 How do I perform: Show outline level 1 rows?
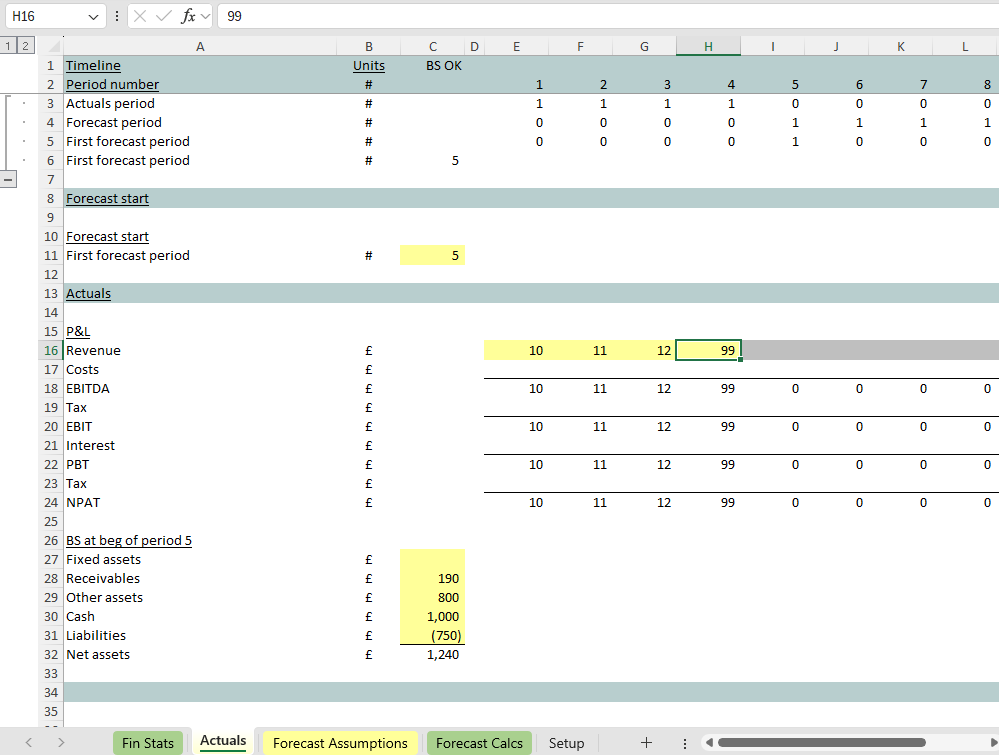(x=9, y=46)
